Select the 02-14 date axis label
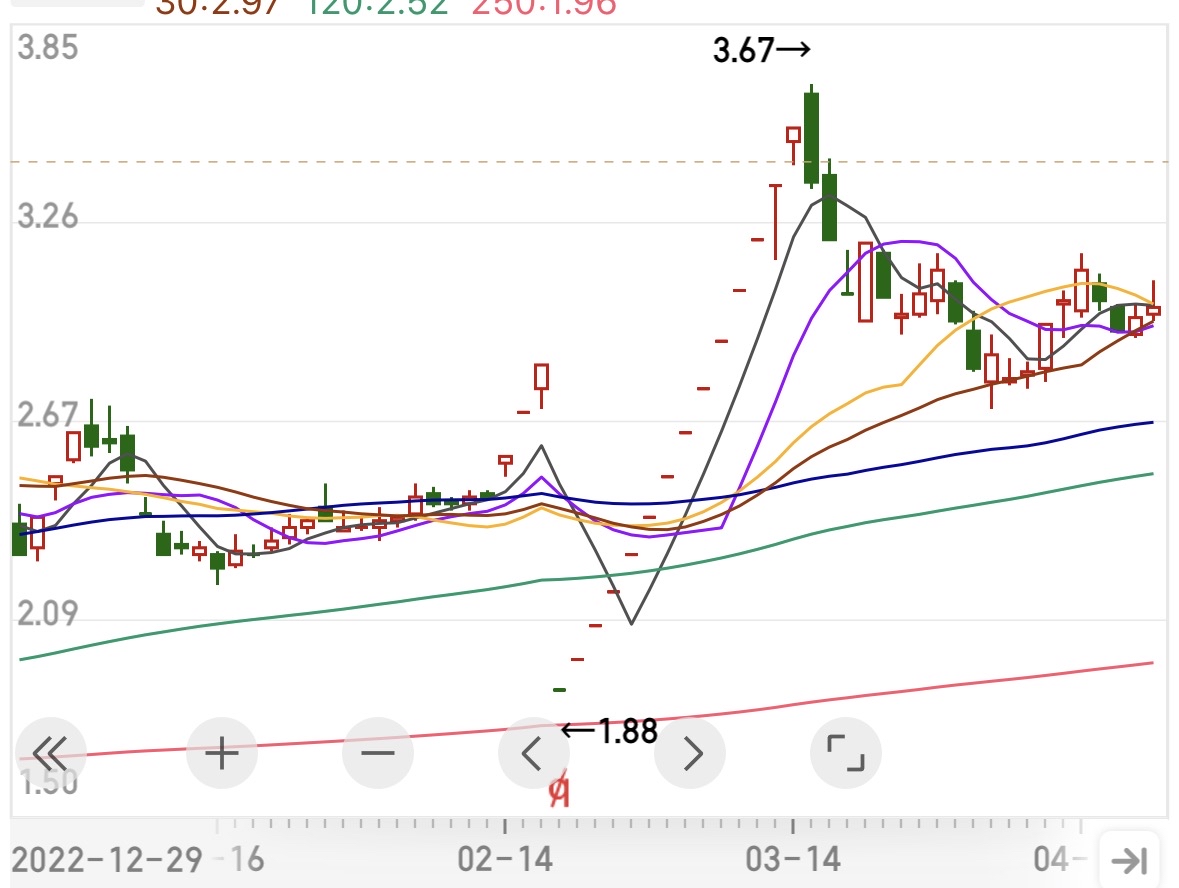The width and height of the screenshot is (1179, 888). pos(505,859)
